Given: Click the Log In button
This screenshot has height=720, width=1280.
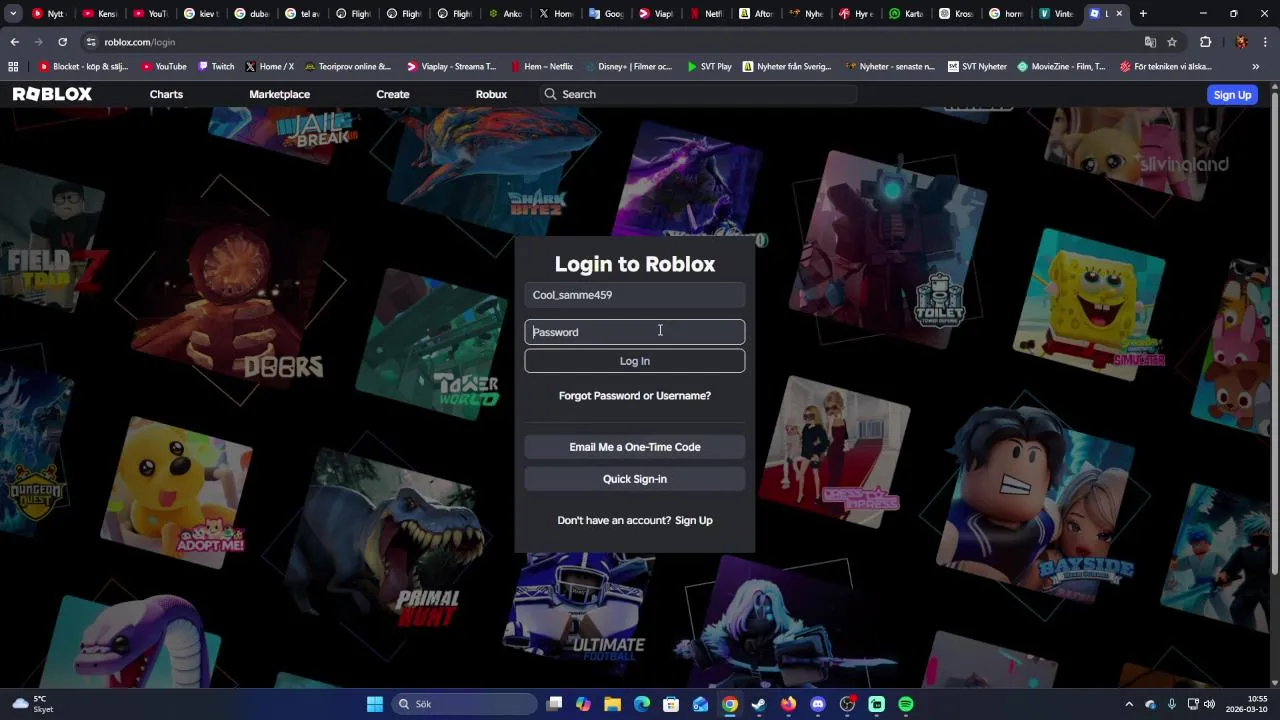Looking at the screenshot, I should tap(635, 361).
